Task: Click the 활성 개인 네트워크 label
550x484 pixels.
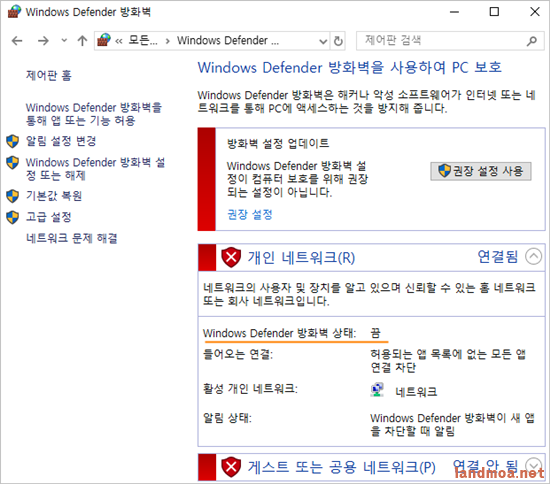Action: click(250, 389)
